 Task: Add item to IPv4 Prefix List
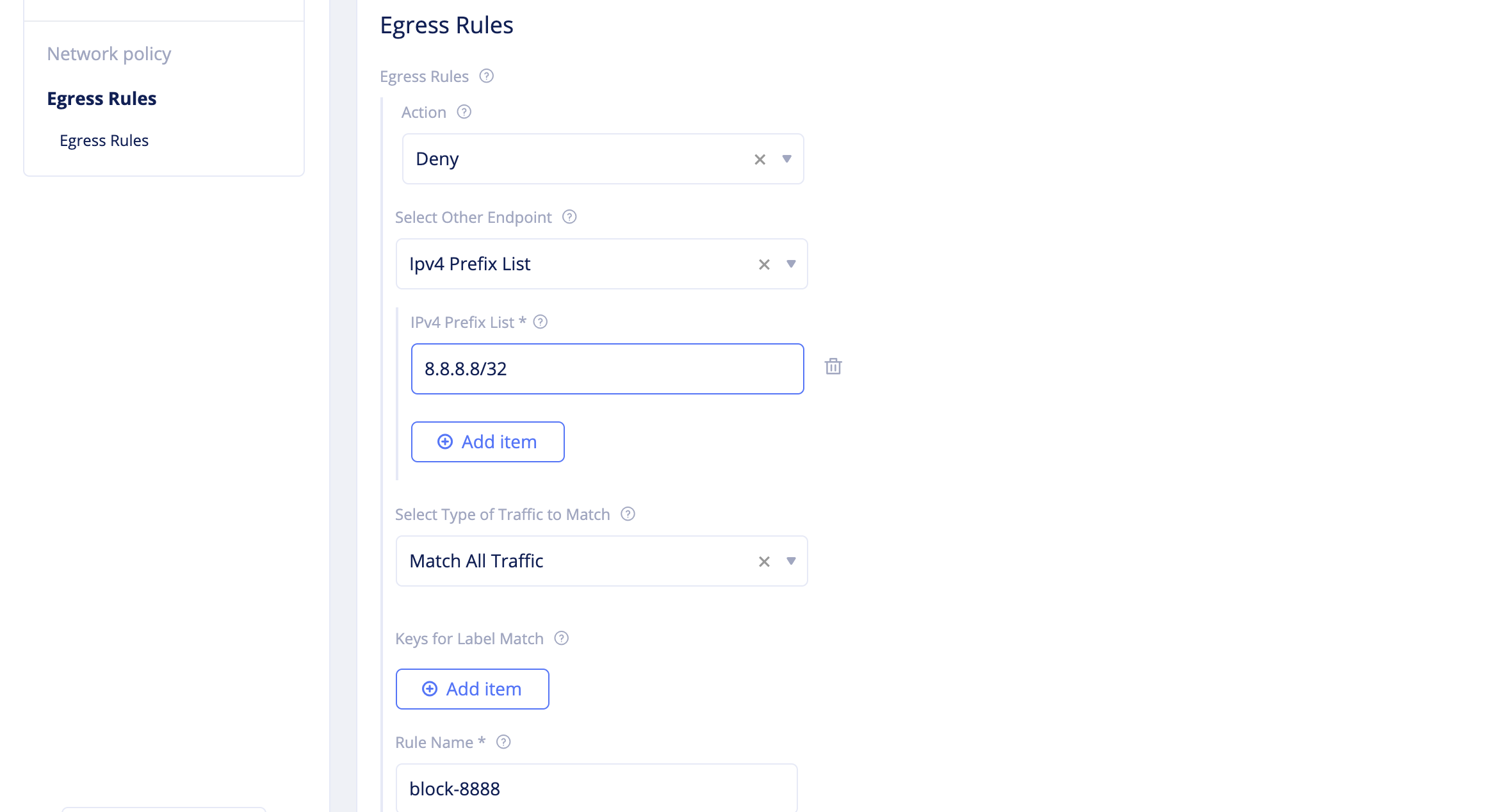[x=487, y=442]
